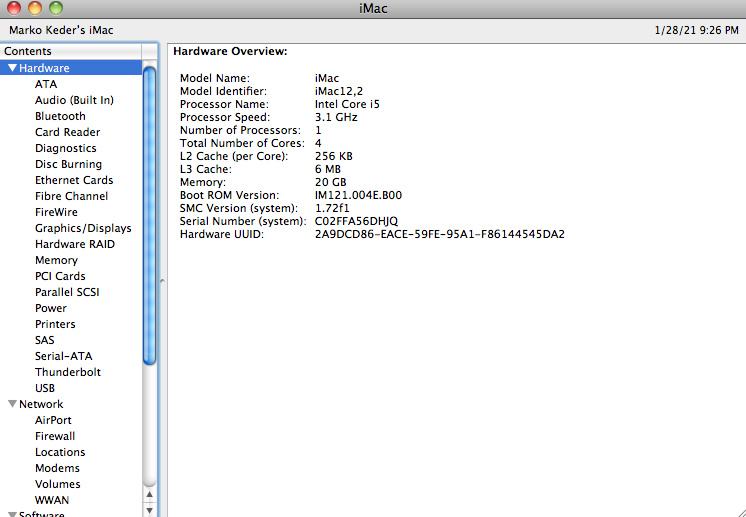The width and height of the screenshot is (746, 517).
Task: Open Volumes under Network
Action: [58, 484]
